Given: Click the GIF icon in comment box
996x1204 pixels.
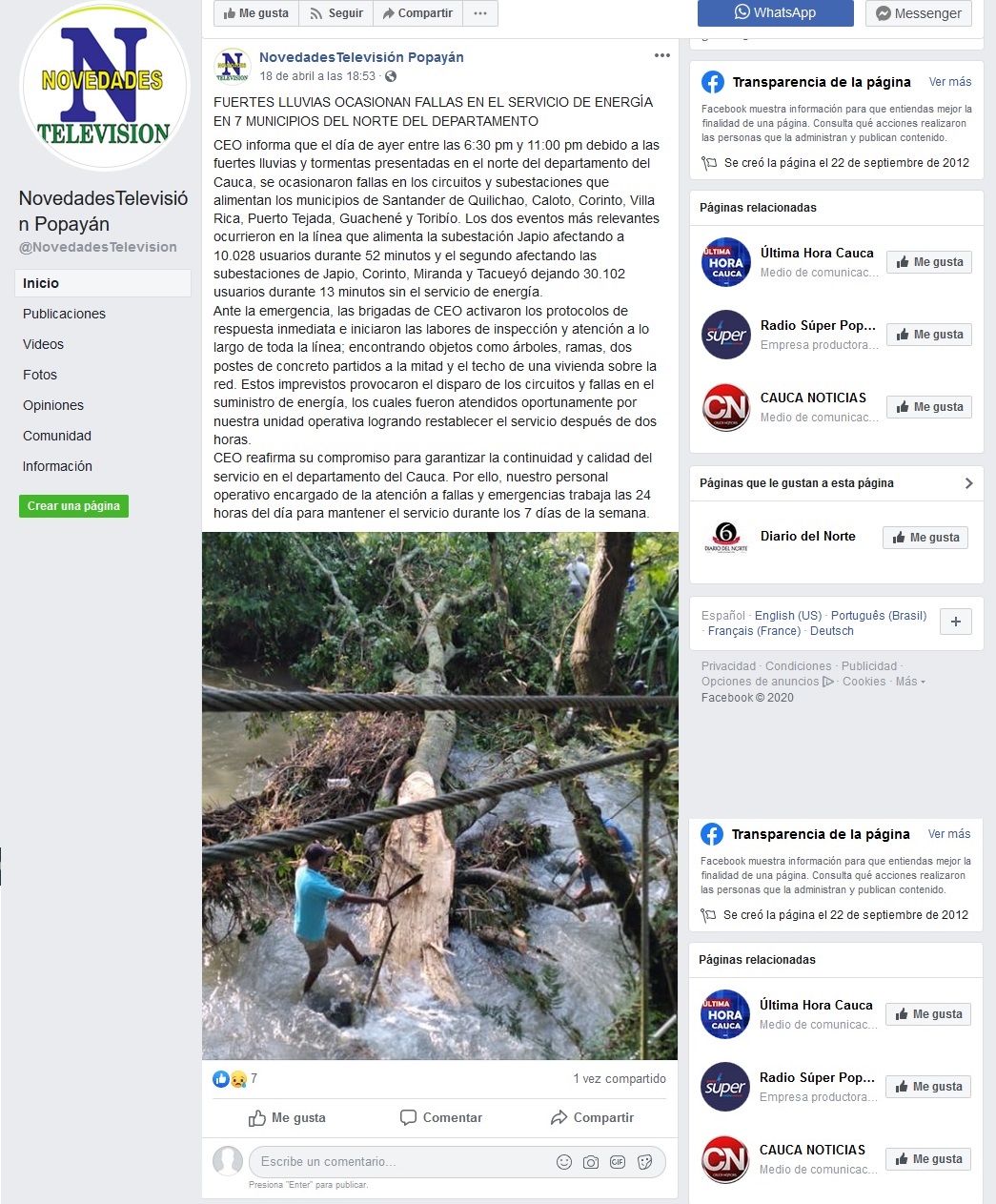Looking at the screenshot, I should (x=618, y=1161).
